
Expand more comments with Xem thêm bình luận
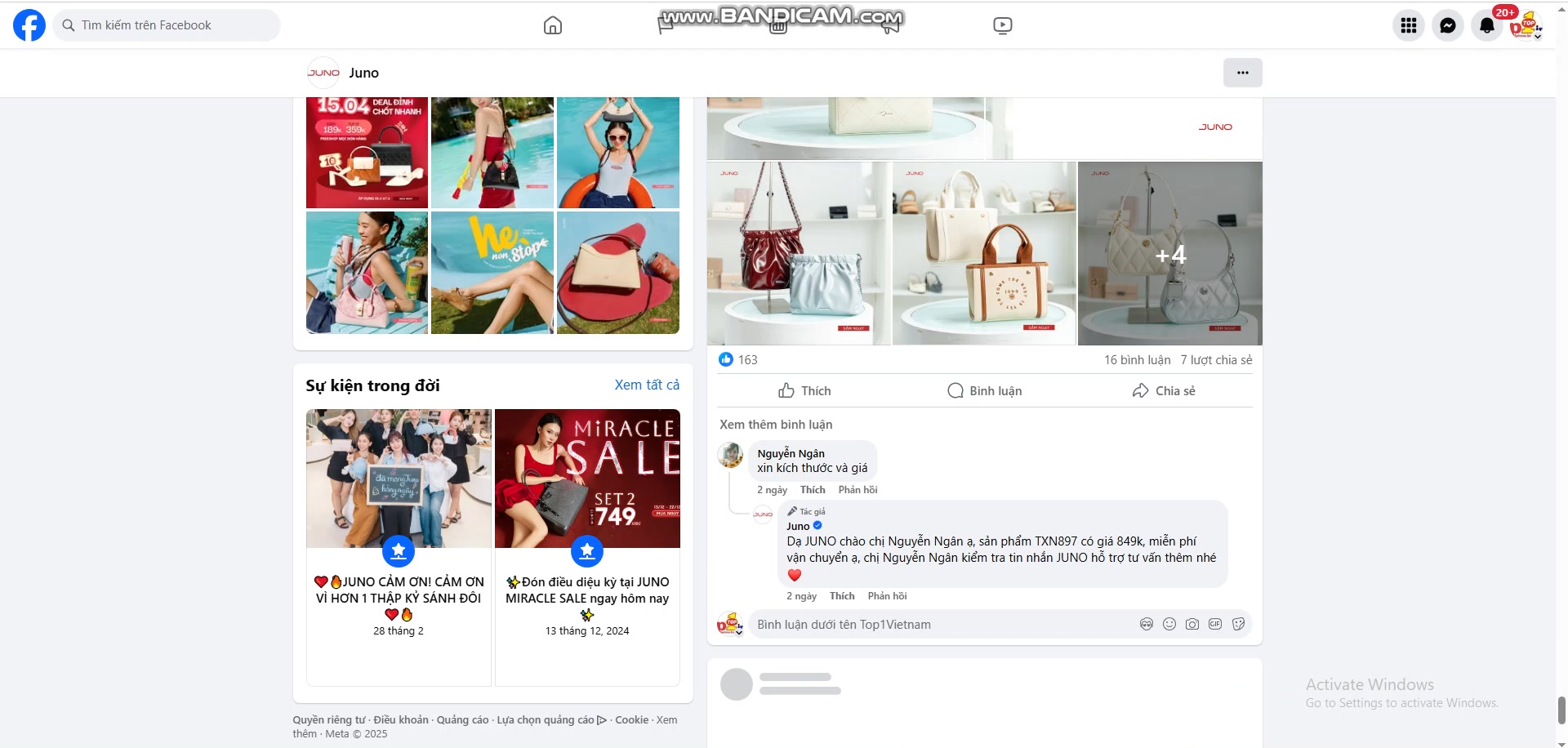pyautogui.click(x=776, y=425)
